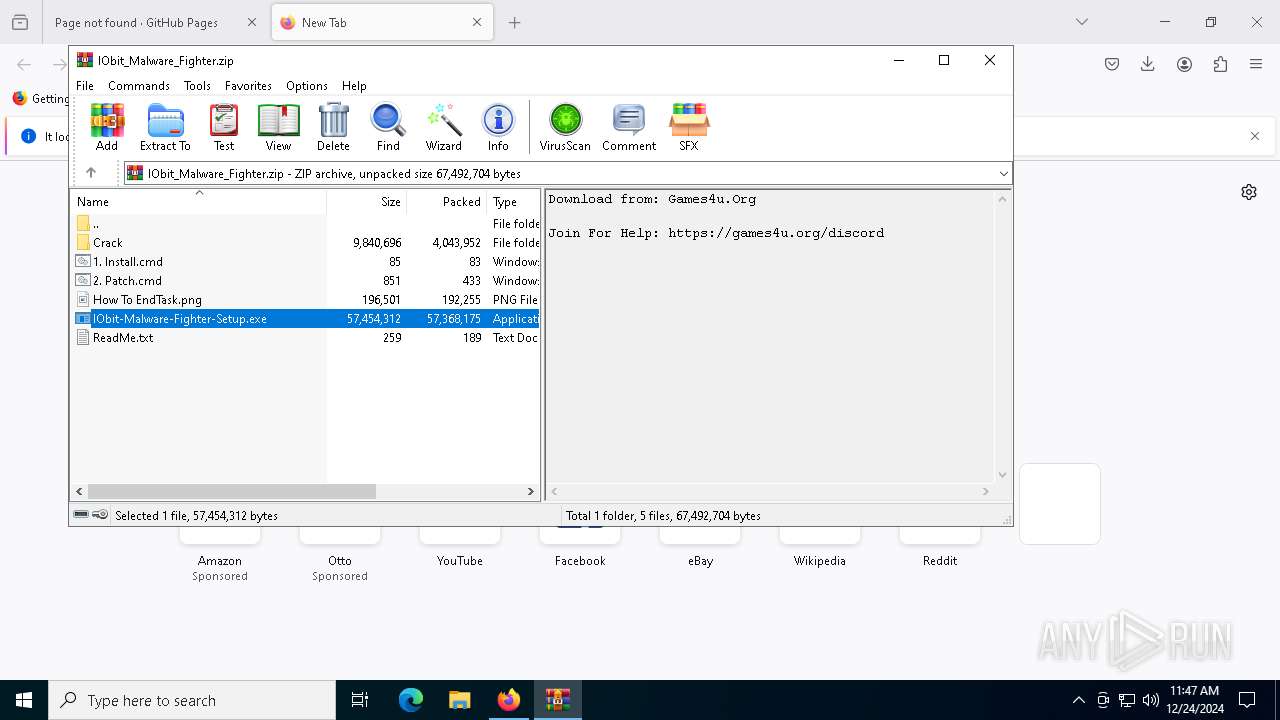The image size is (1280, 720).
Task: Open the Windows notification center
Action: point(1247,700)
